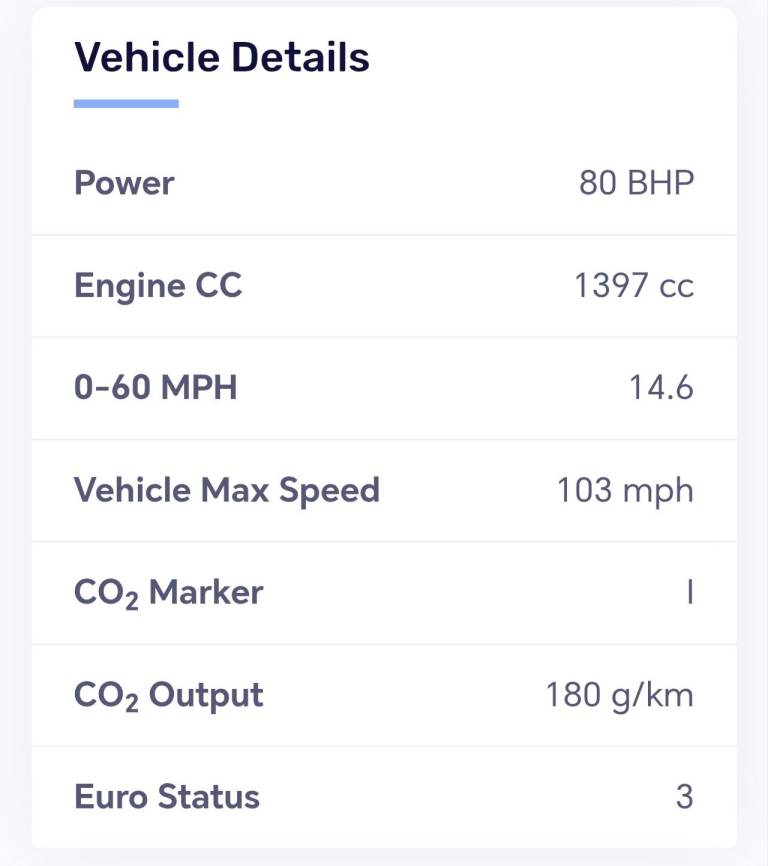This screenshot has width=768, height=866.
Task: Select the CO2 Marker label
Action: pyautogui.click(x=168, y=593)
